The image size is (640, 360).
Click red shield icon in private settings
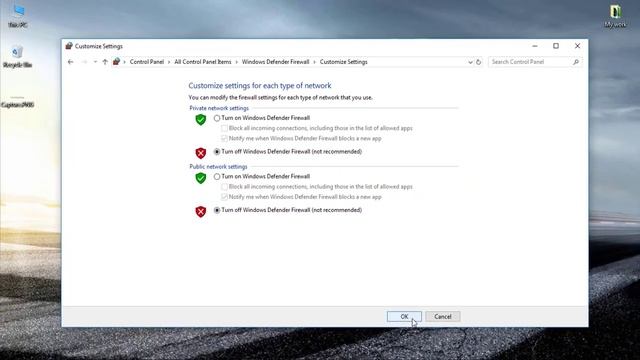coord(200,153)
